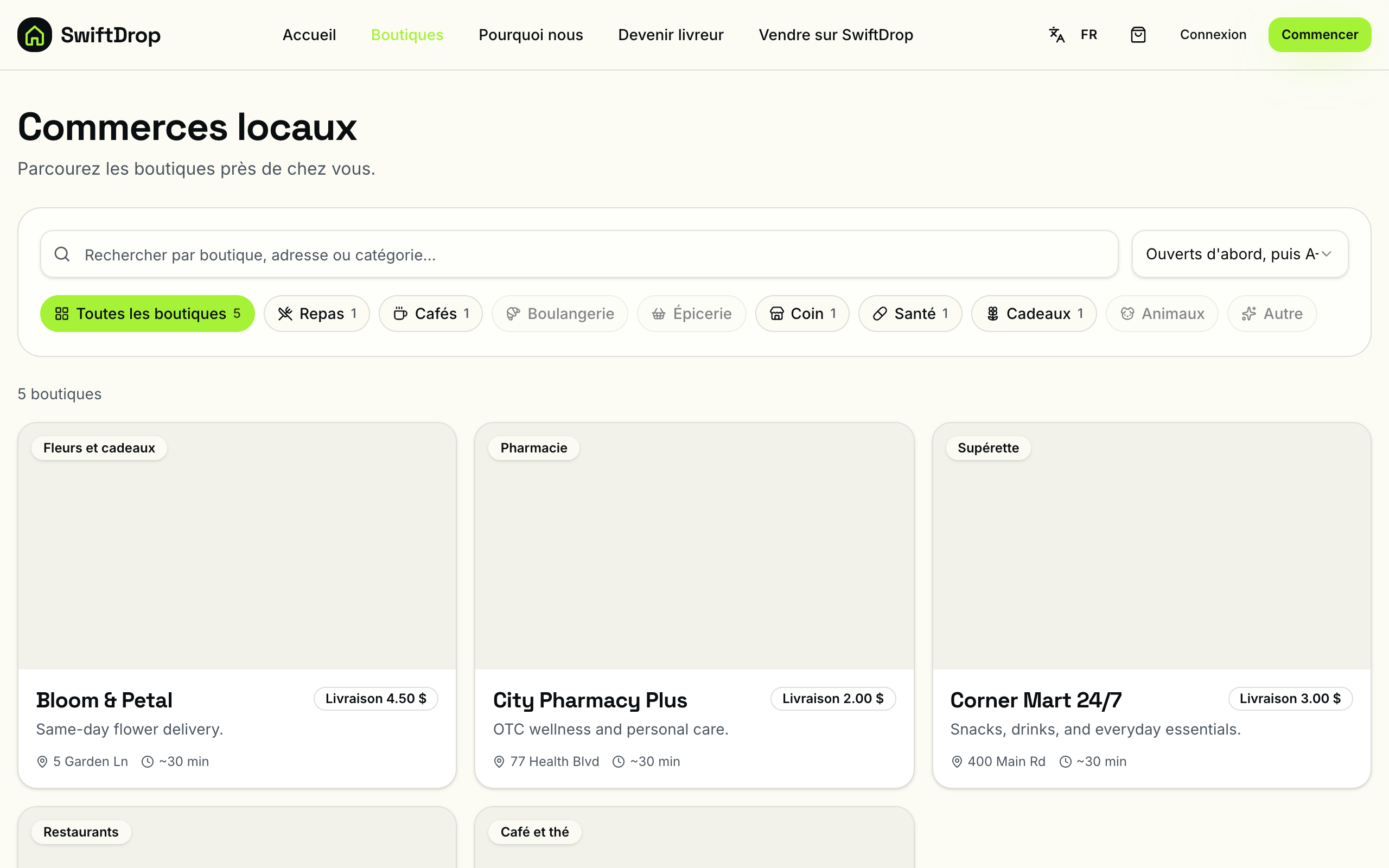This screenshot has height=868, width=1389.
Task: Click the Livraison 3.00 $ badge
Action: pos(1290,699)
